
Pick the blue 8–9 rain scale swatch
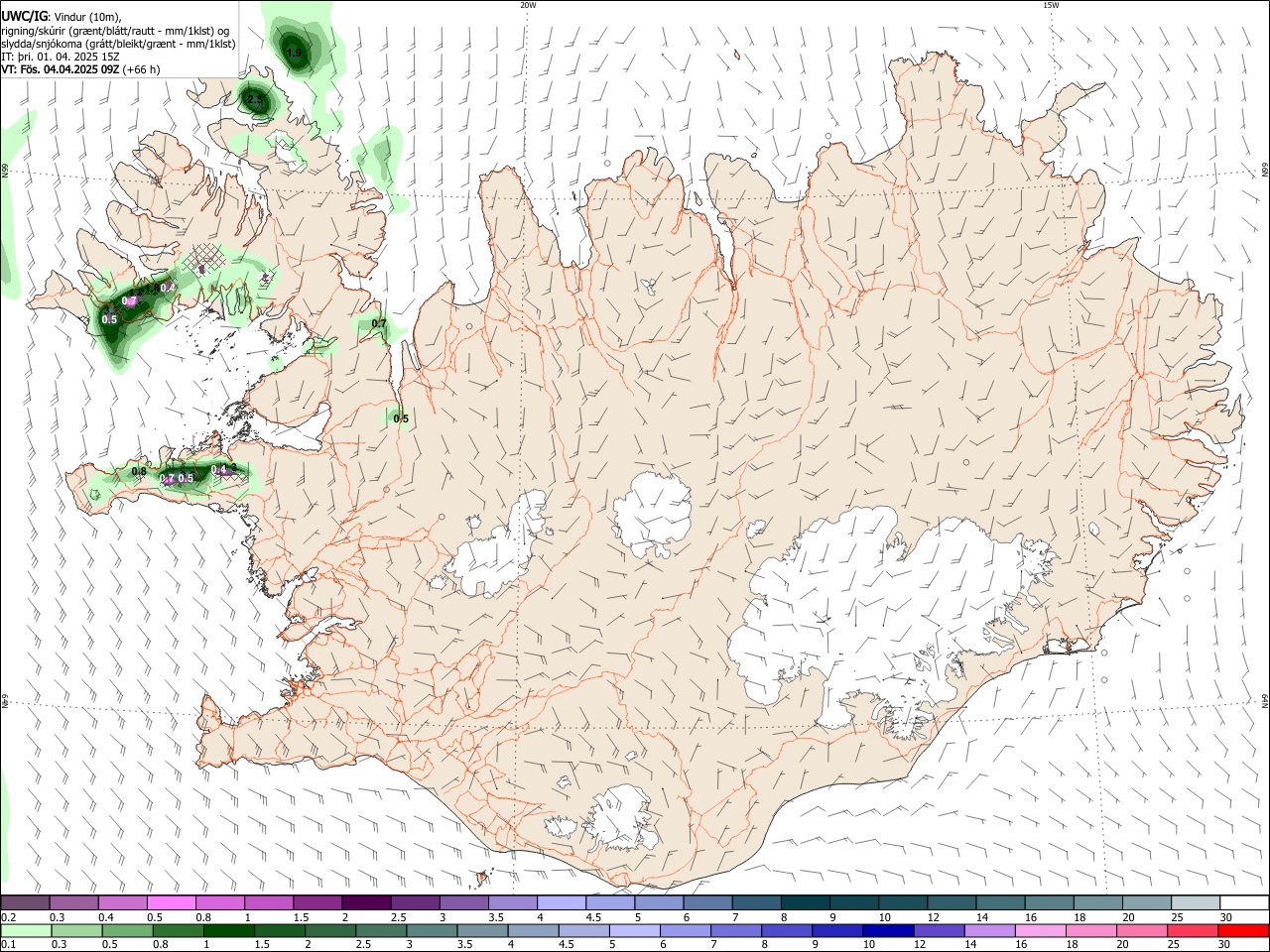click(x=788, y=931)
